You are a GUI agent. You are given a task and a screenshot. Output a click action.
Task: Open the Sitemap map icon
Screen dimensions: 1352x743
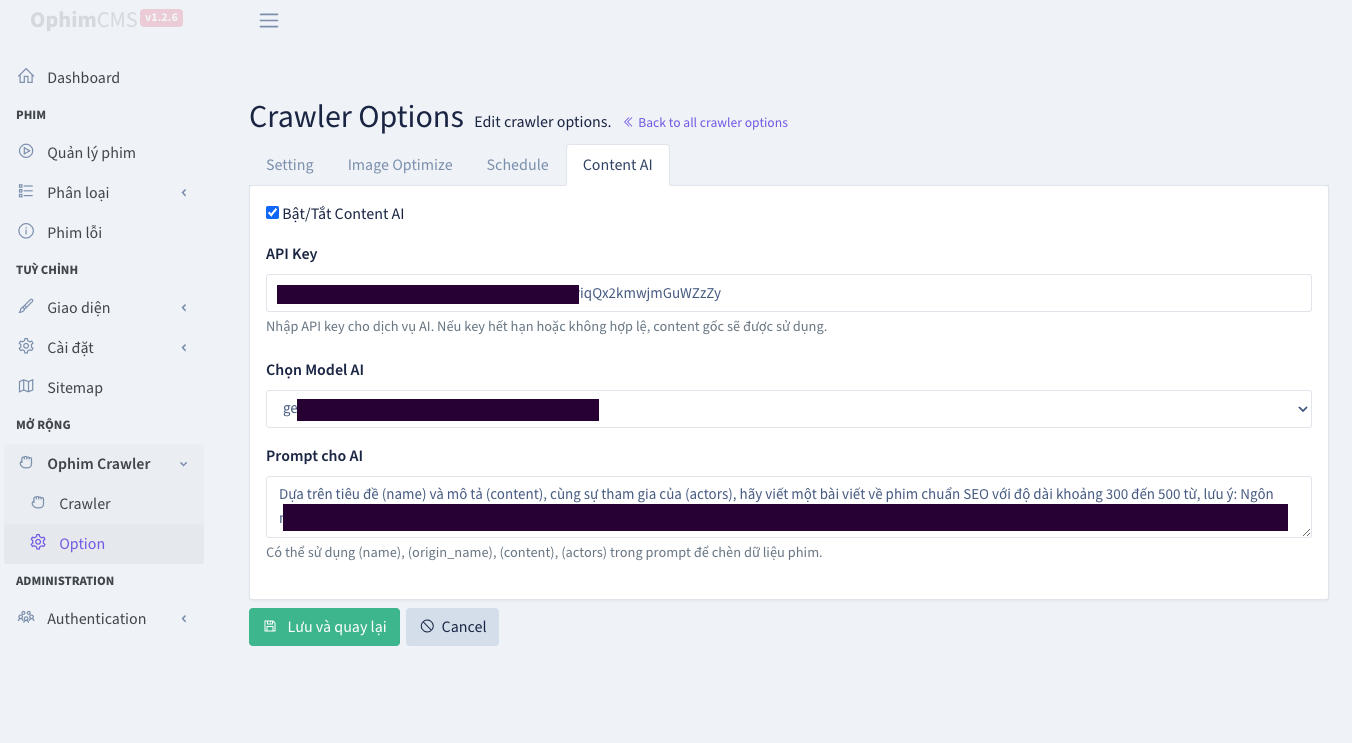tap(26, 387)
